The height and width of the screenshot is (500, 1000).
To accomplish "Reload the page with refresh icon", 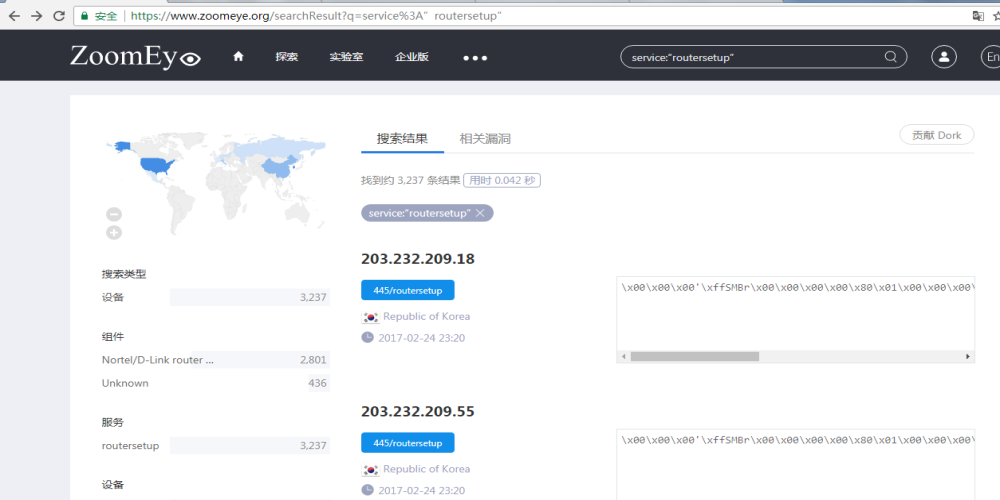I will point(59,16).
